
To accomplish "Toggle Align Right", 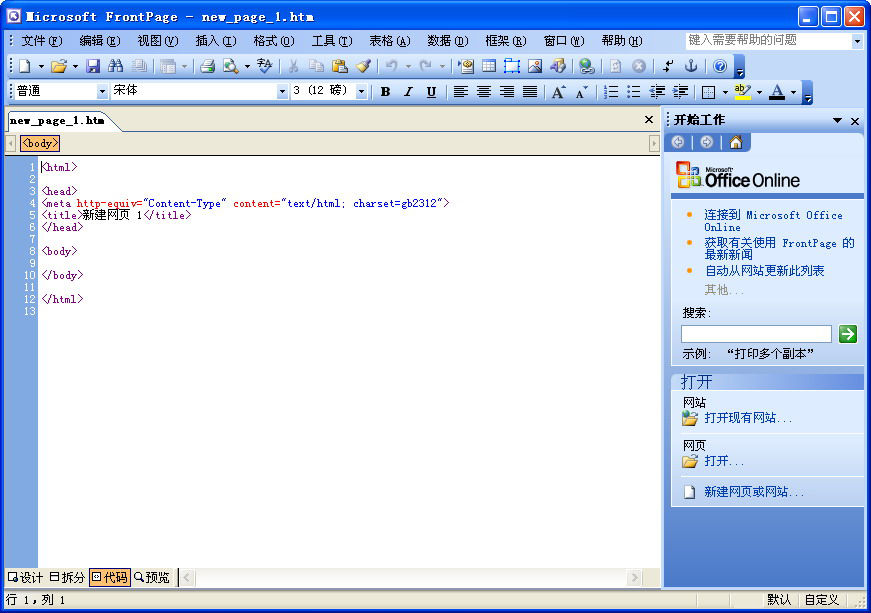I will click(x=507, y=92).
